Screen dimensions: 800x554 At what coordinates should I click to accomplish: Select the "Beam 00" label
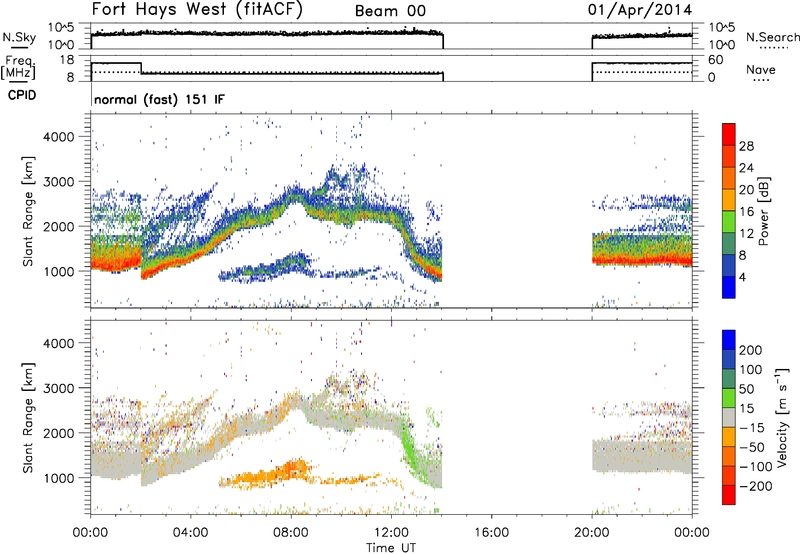(x=390, y=11)
